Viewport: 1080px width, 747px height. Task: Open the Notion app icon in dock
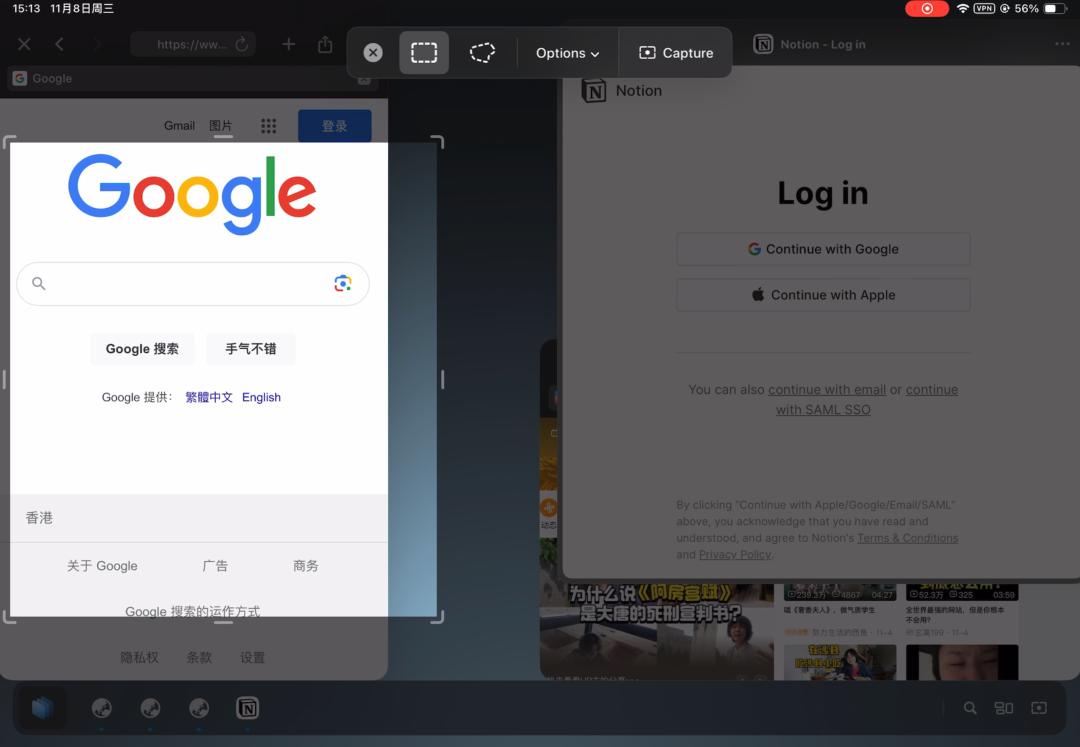pos(247,708)
